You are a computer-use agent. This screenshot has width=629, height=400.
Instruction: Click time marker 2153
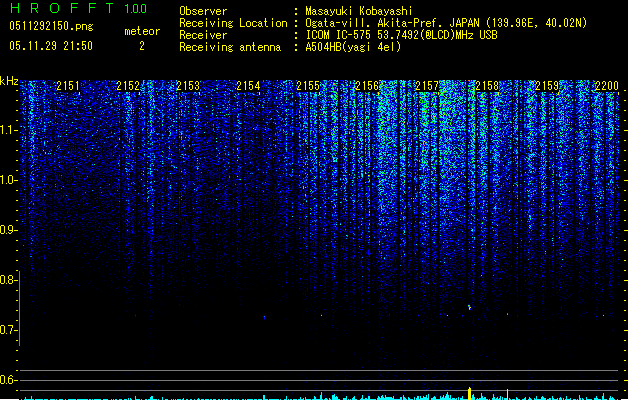click(188, 86)
